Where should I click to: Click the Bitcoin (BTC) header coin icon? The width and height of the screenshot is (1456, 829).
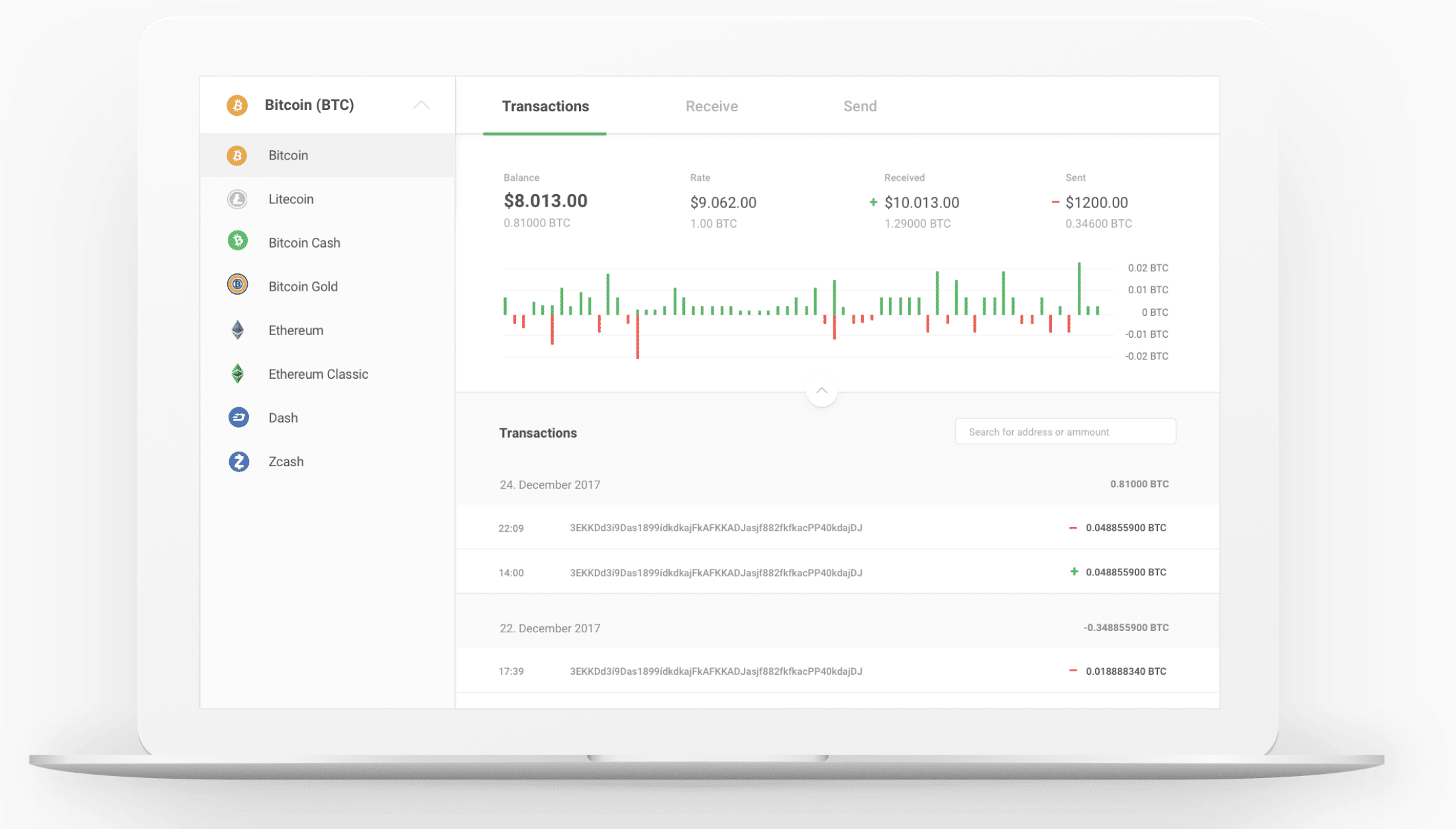[237, 105]
